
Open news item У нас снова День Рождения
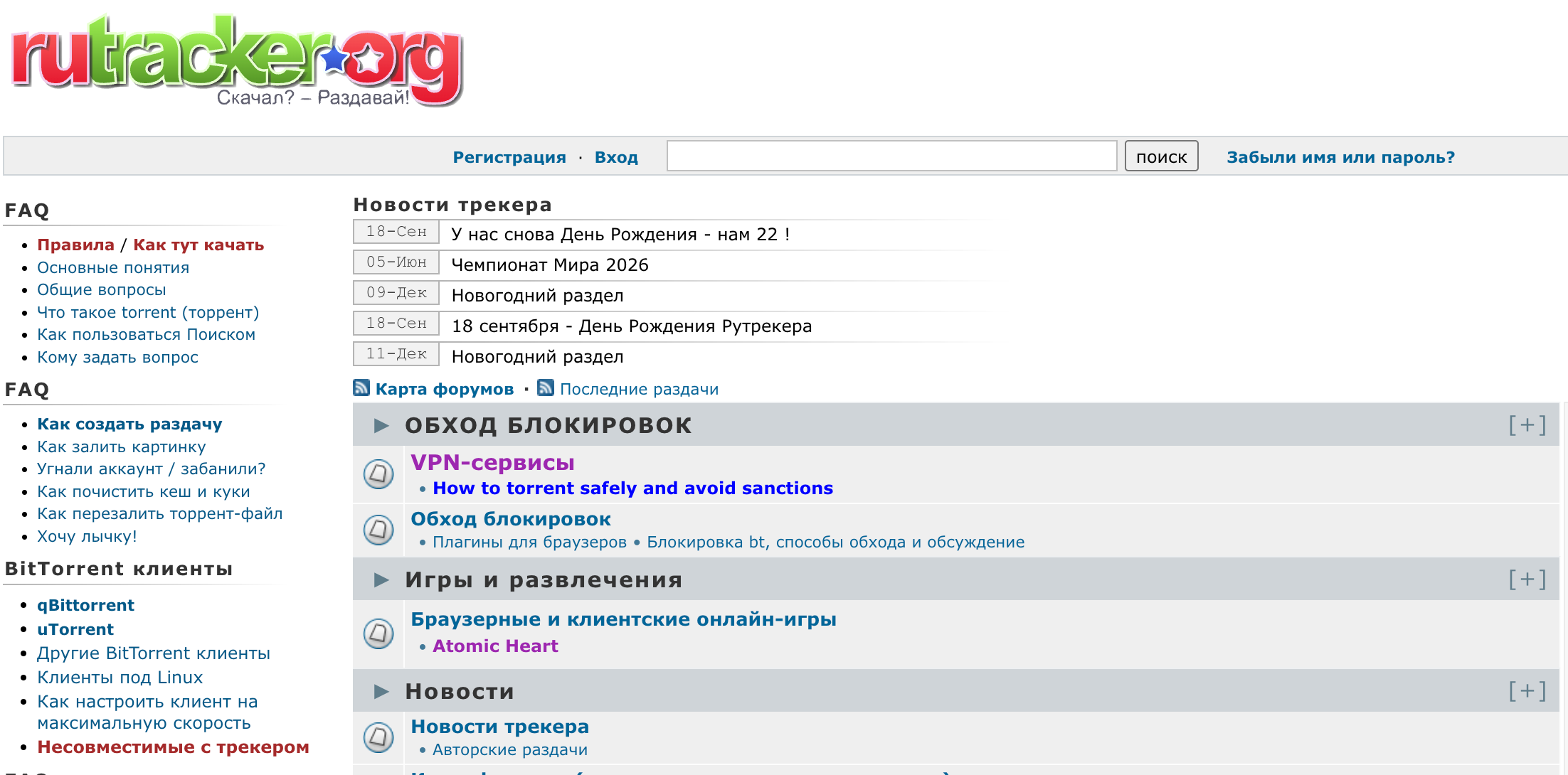pyautogui.click(x=620, y=234)
